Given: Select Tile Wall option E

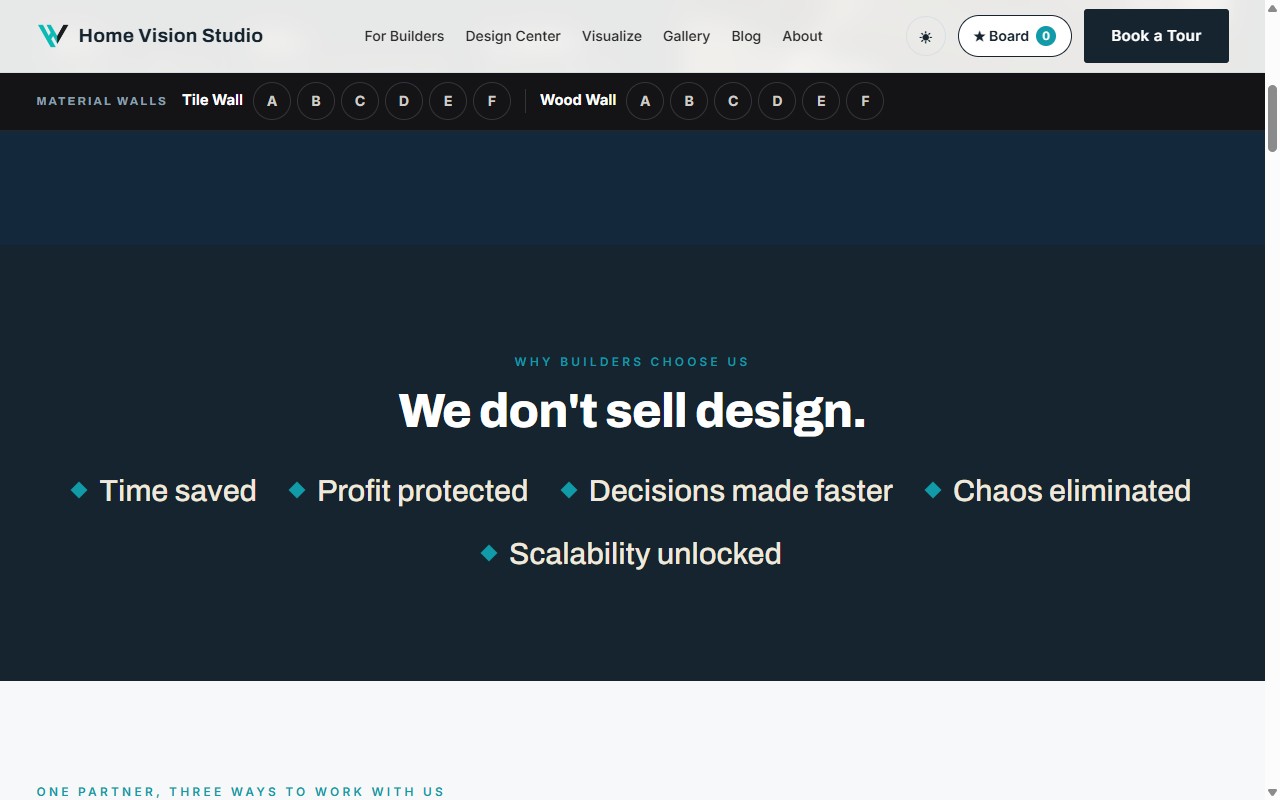Looking at the screenshot, I should (x=448, y=101).
